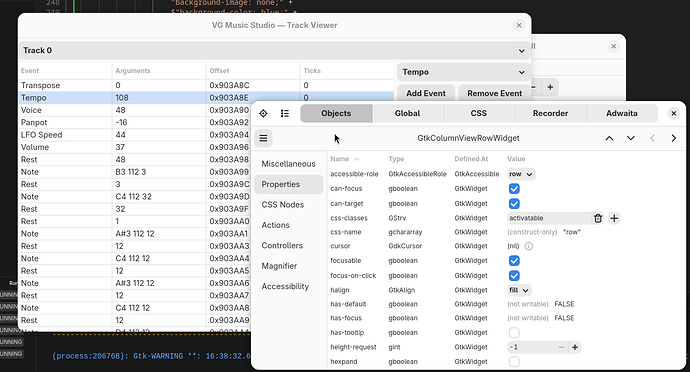Viewport: 690px width, 372px height.
Task: Select the Properties sidebar page
Action: pyautogui.click(x=289, y=184)
